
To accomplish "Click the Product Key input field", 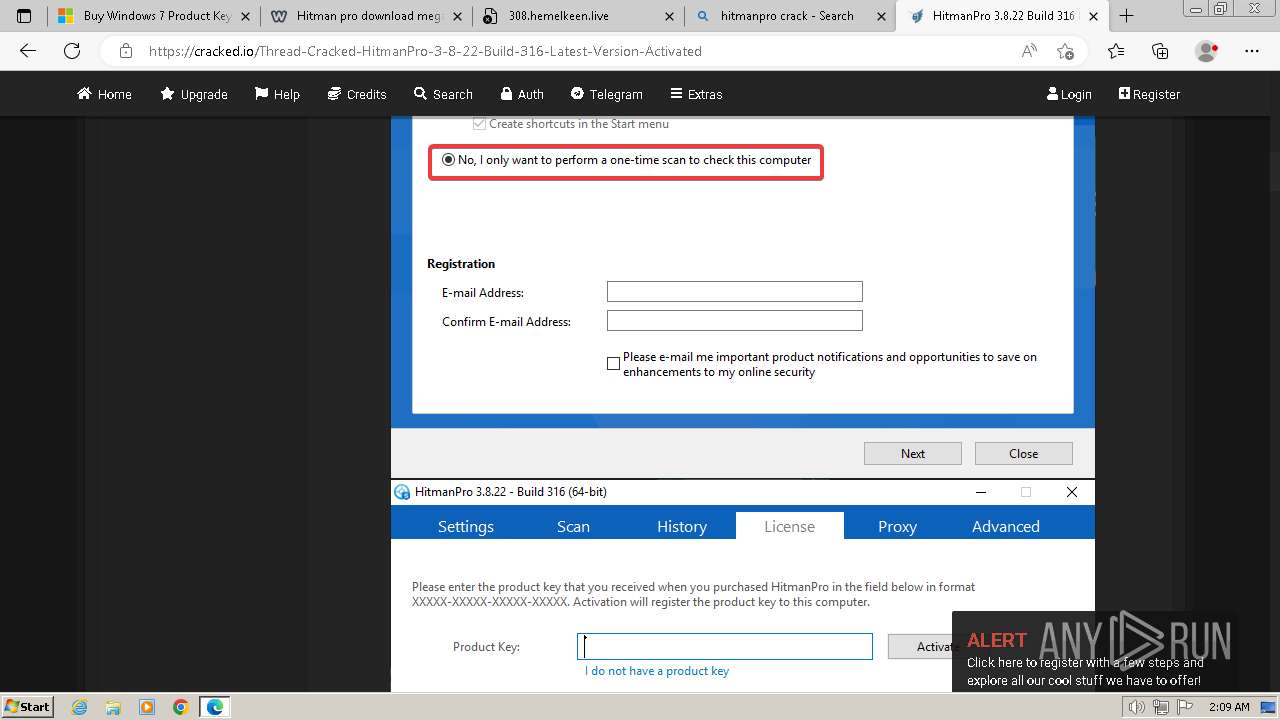I will point(725,646).
